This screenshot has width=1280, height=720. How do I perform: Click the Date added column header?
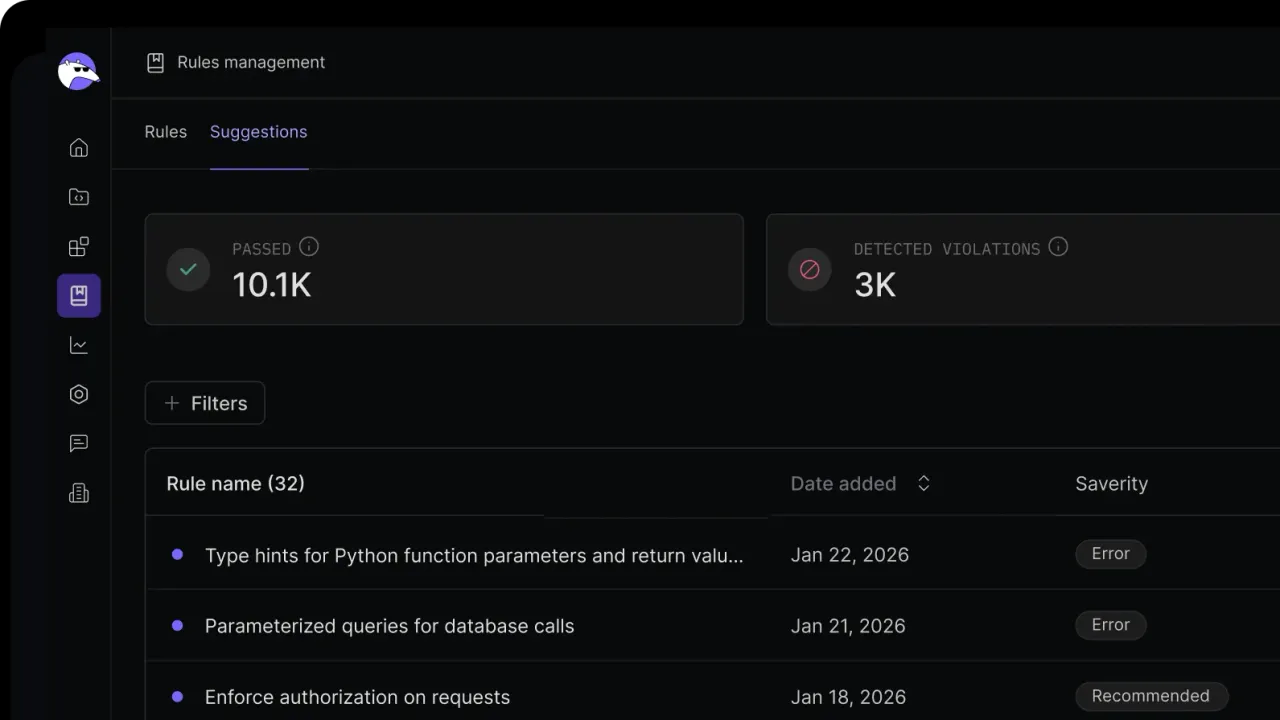click(843, 484)
